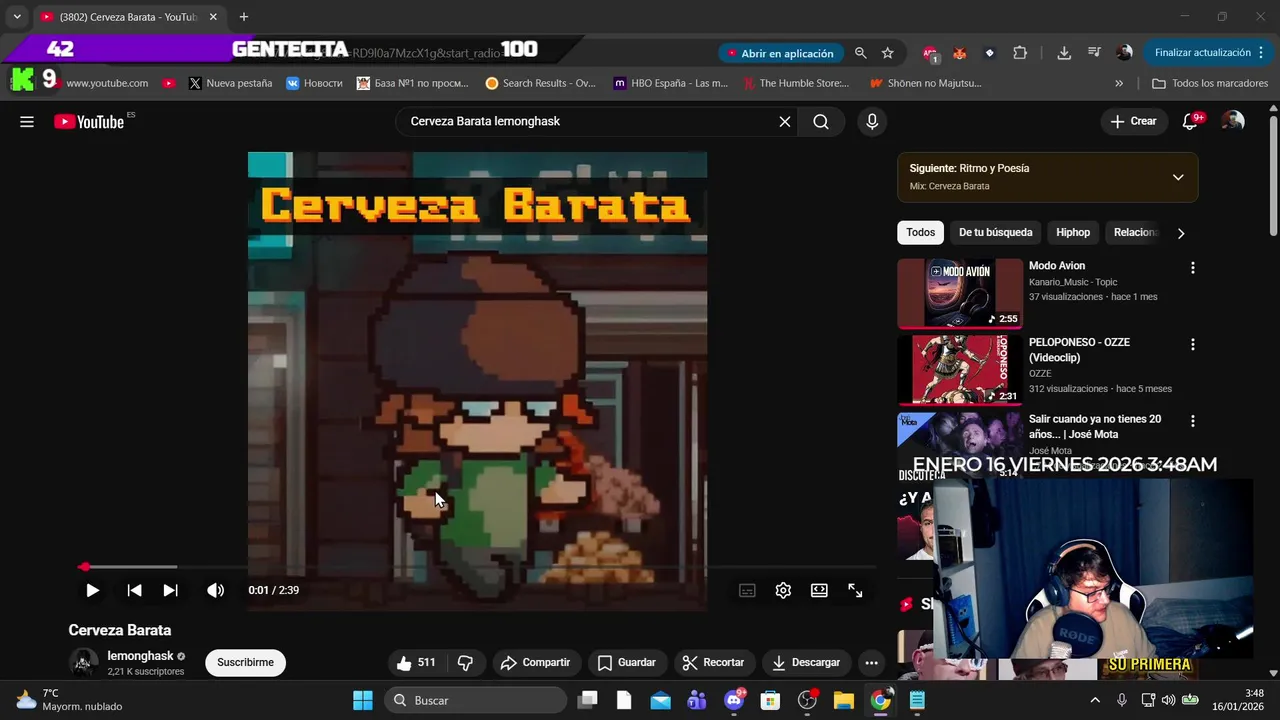Image resolution: width=1280 pixels, height=720 pixels.
Task: Play the Cerveza Barata video
Action: coord(92,590)
